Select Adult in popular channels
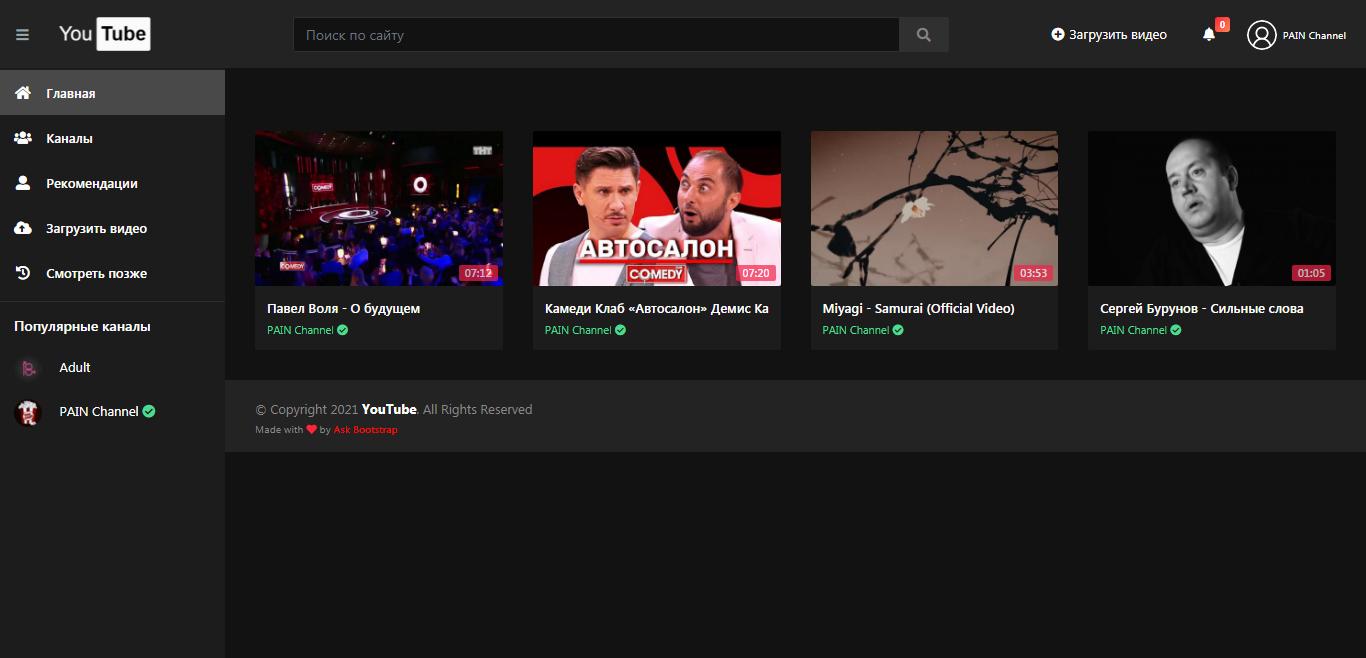Screen dimensions: 1366x658 pos(75,368)
